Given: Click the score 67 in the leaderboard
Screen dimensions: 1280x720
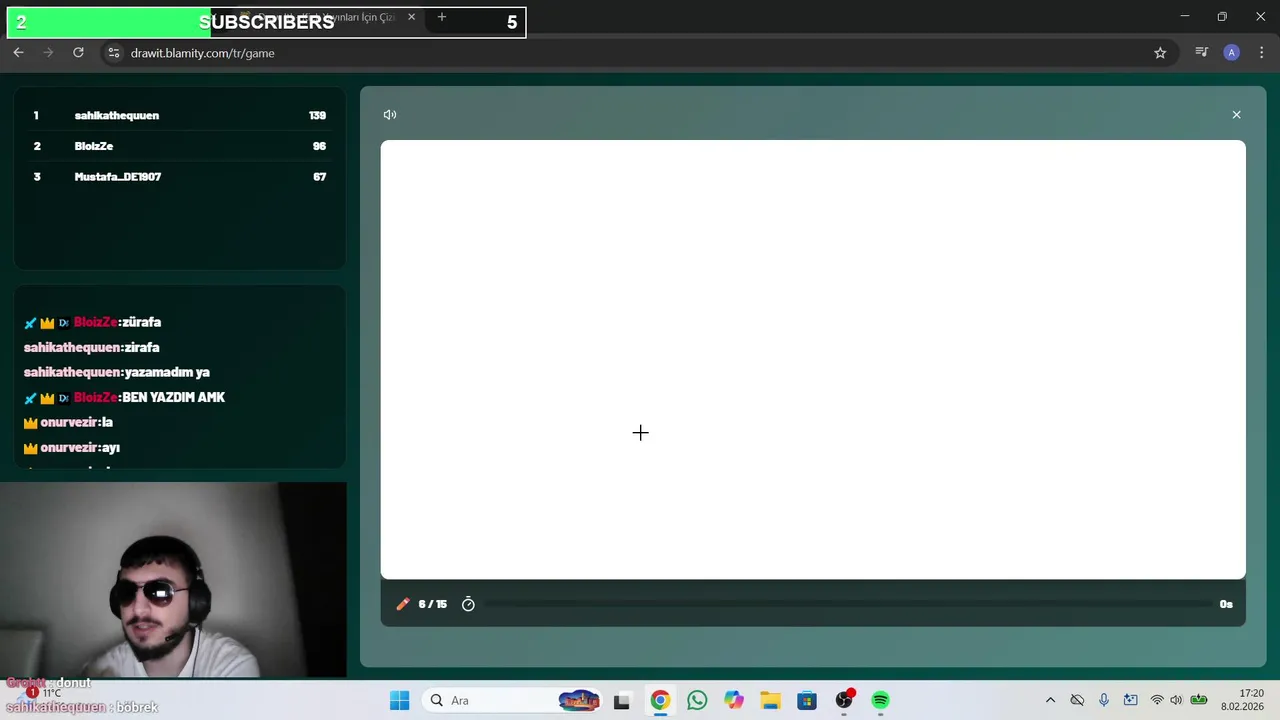Looking at the screenshot, I should (319, 177).
